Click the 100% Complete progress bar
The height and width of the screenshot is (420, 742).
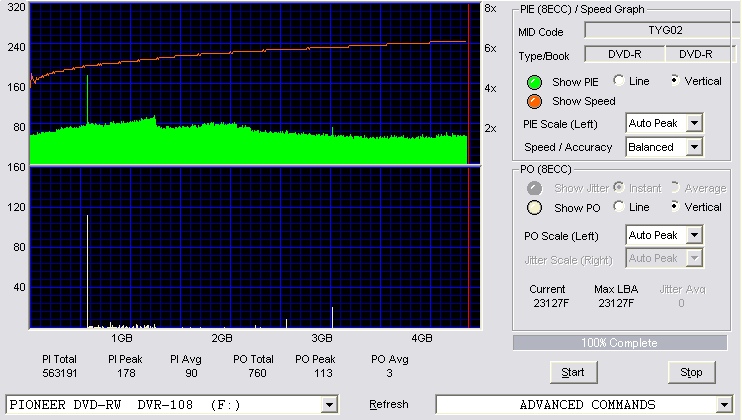619,343
